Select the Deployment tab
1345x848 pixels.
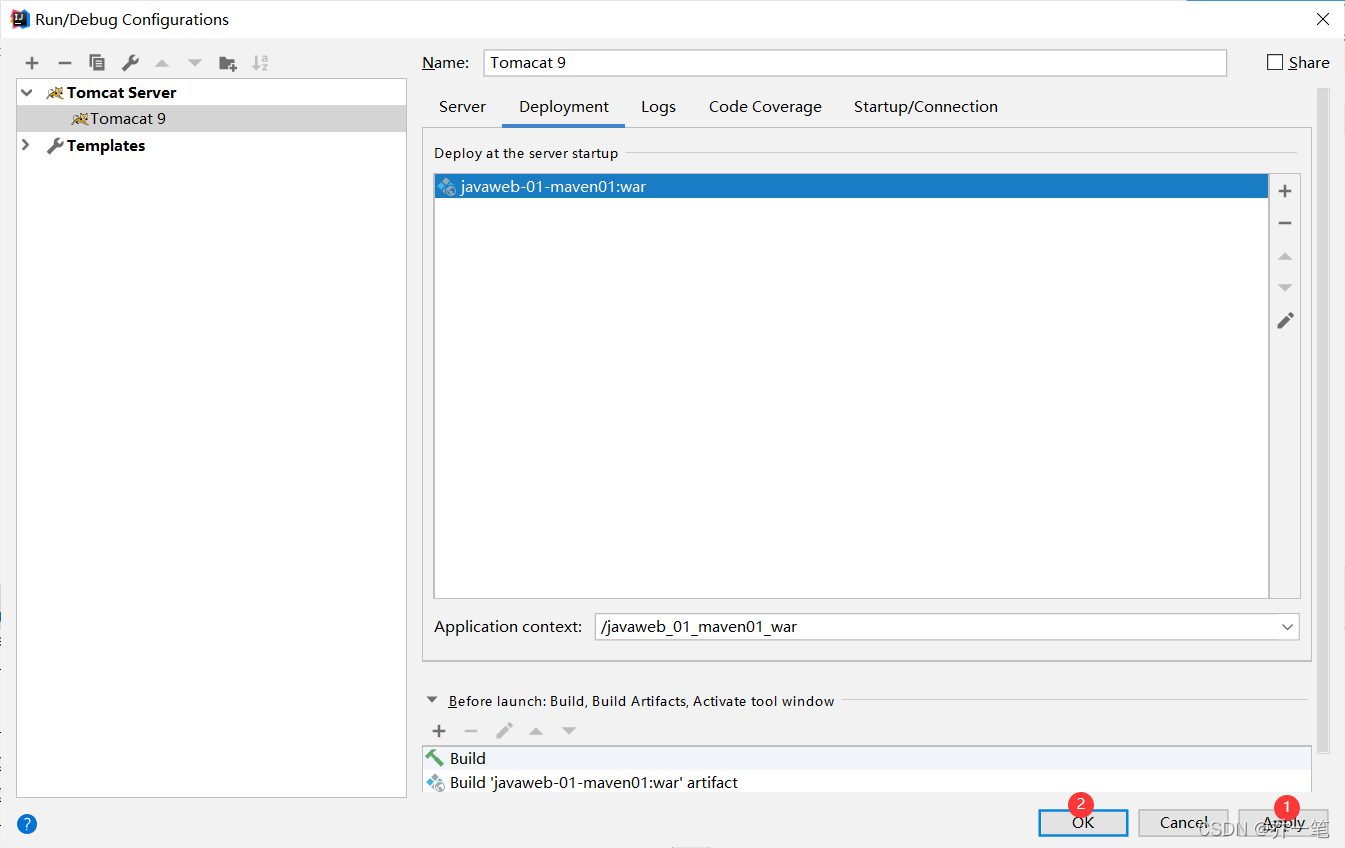(x=564, y=107)
